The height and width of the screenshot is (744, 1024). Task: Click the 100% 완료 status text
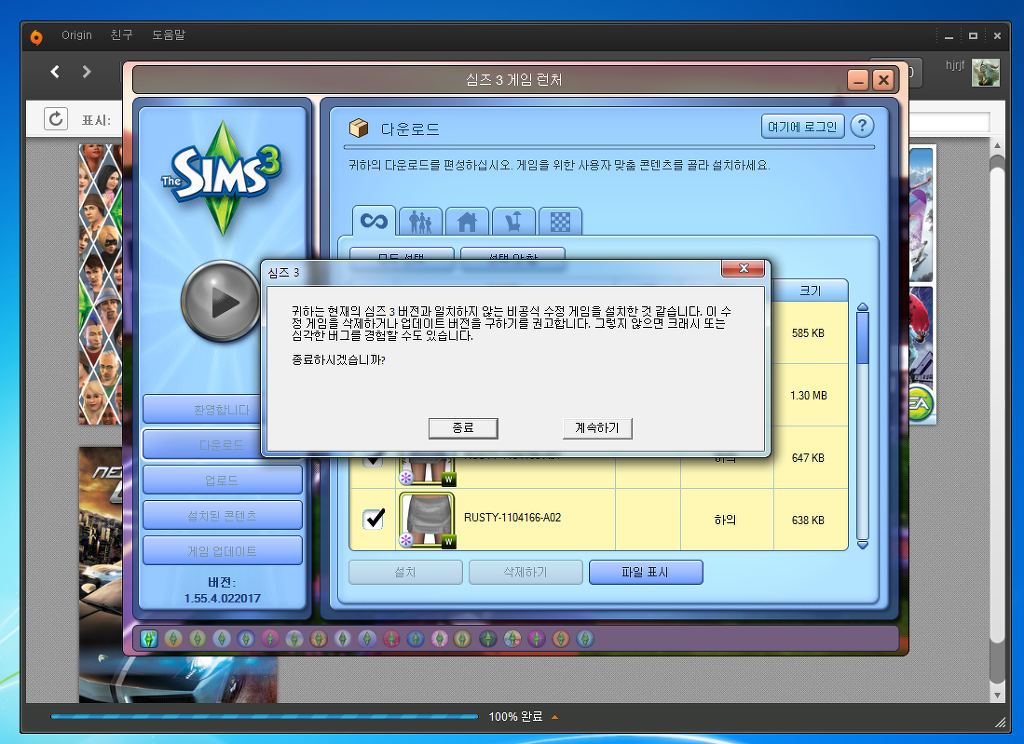tap(515, 717)
